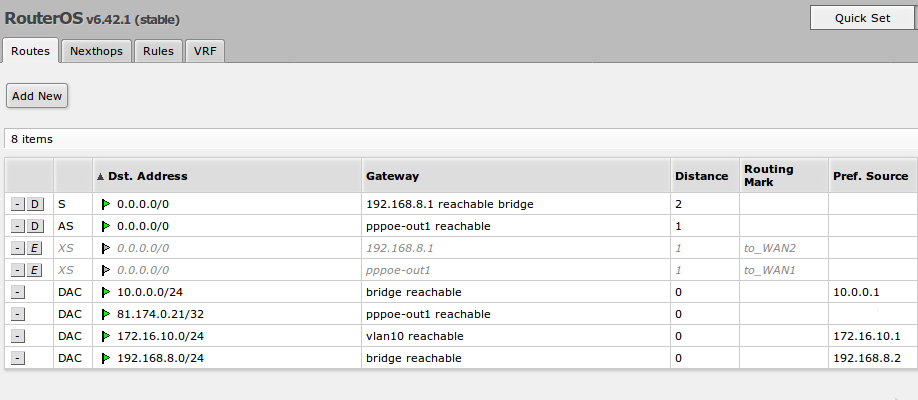Click gray flag icon of to_WAN2 route
Image resolution: width=918 pixels, height=400 pixels.
click(x=107, y=248)
